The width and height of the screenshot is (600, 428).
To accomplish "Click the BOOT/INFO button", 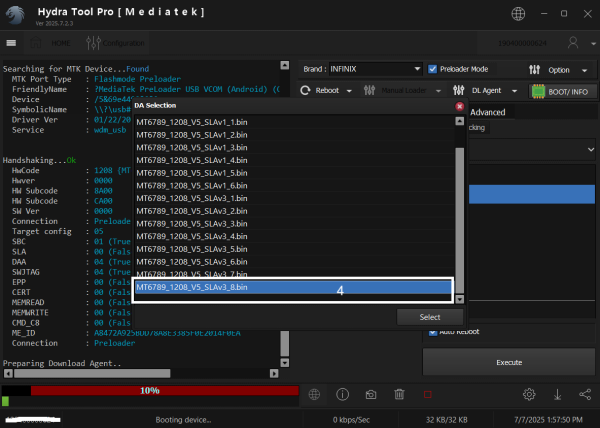I will [x=563, y=91].
